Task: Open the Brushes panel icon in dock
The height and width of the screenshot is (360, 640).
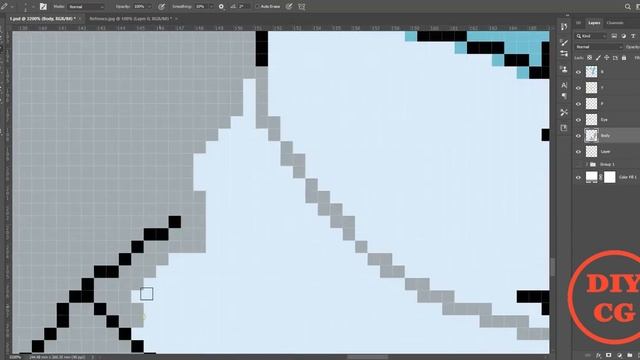Action: 564,42
